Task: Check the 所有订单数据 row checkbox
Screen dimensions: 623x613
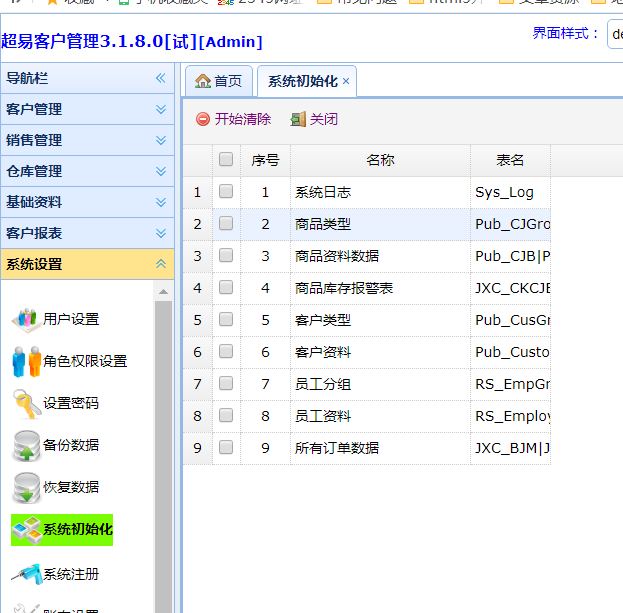Action: pyautogui.click(x=226, y=447)
